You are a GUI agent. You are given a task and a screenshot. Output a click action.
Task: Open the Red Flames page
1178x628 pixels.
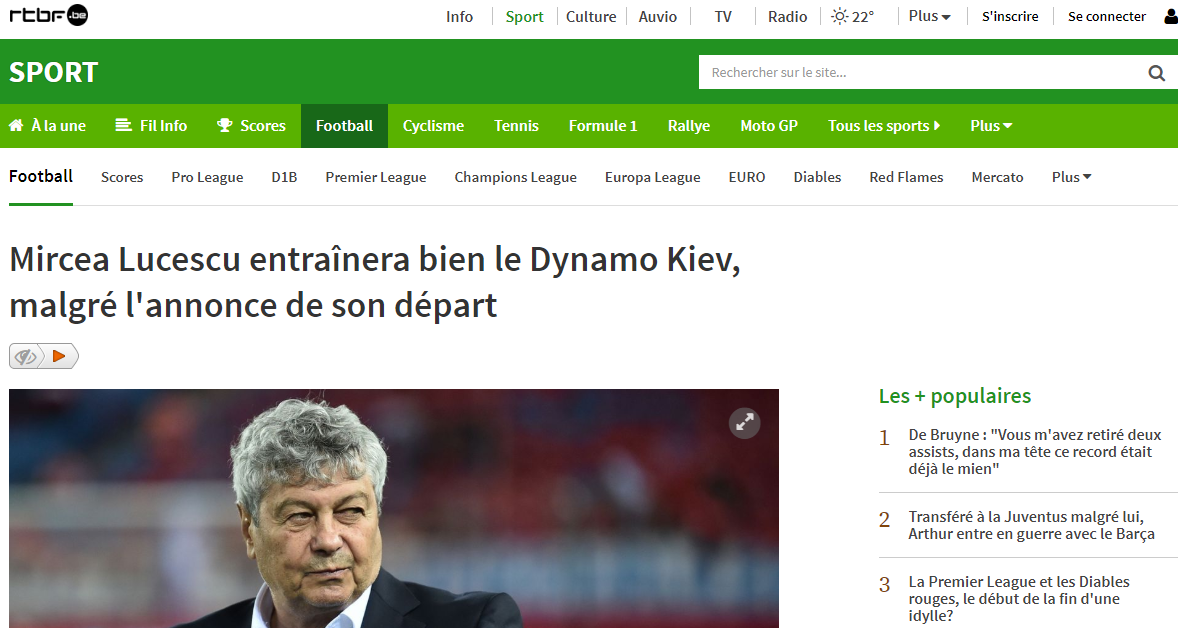click(x=906, y=177)
